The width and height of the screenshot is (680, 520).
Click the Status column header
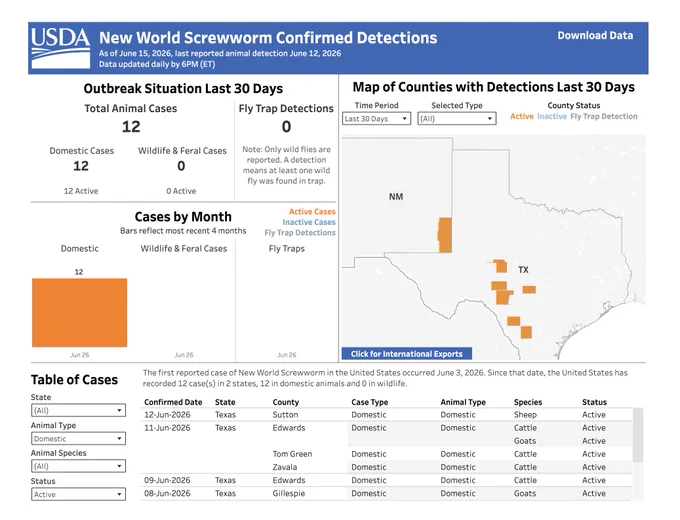pyautogui.click(x=594, y=402)
